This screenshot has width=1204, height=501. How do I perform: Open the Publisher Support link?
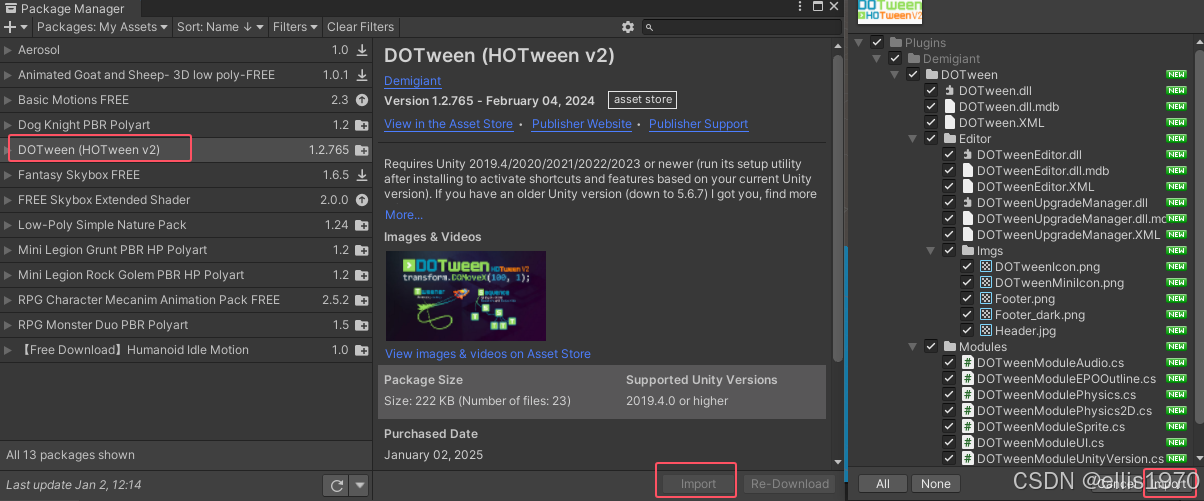(698, 124)
